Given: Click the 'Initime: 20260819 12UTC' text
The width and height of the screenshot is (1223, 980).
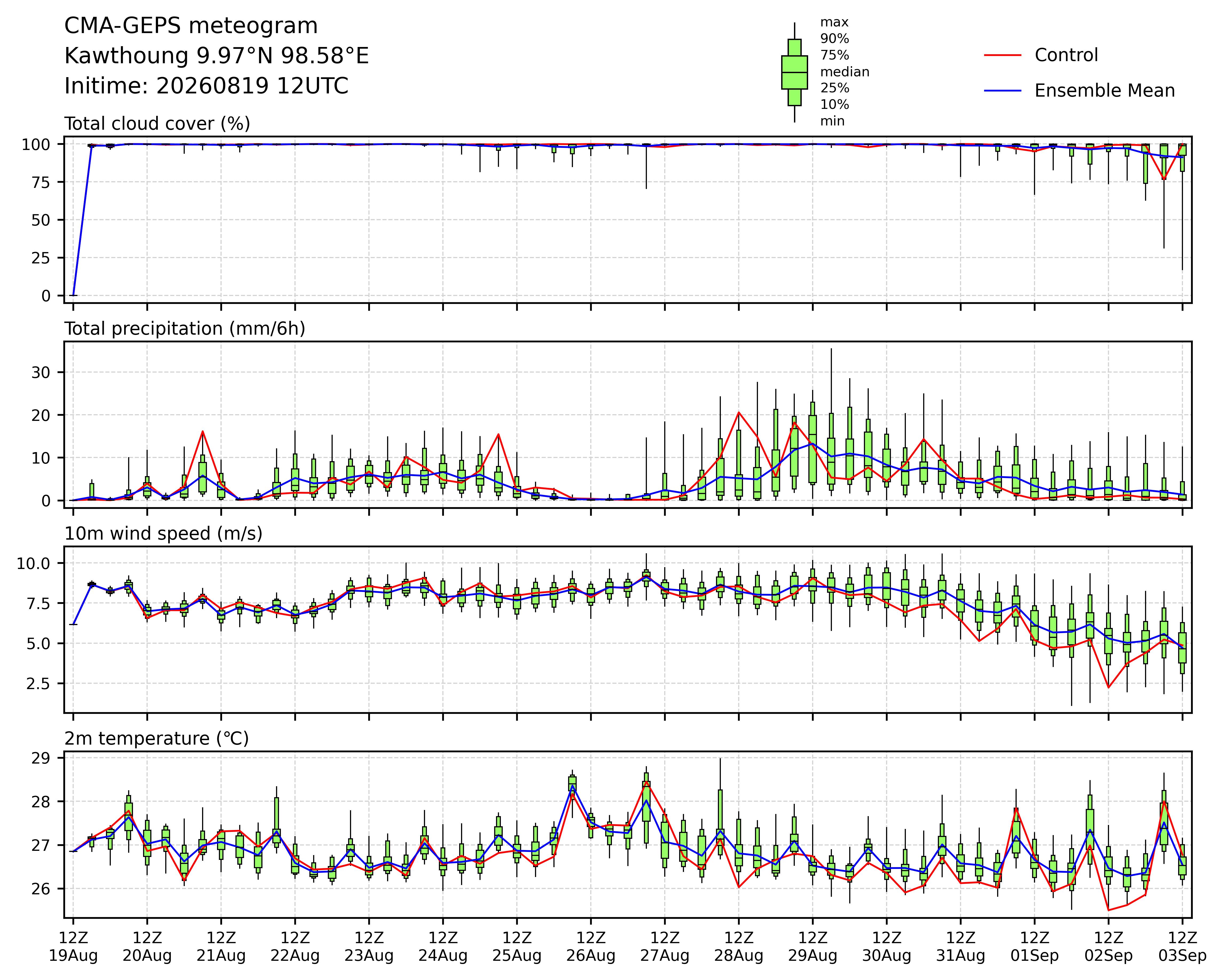Looking at the screenshot, I should coord(206,86).
